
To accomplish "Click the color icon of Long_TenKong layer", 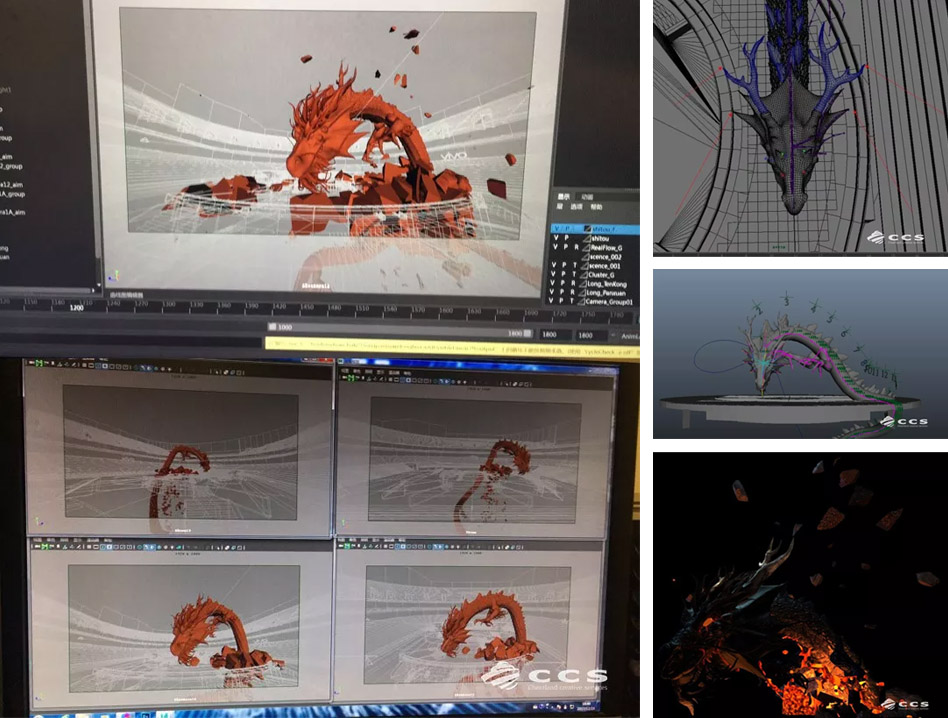I will tap(583, 284).
